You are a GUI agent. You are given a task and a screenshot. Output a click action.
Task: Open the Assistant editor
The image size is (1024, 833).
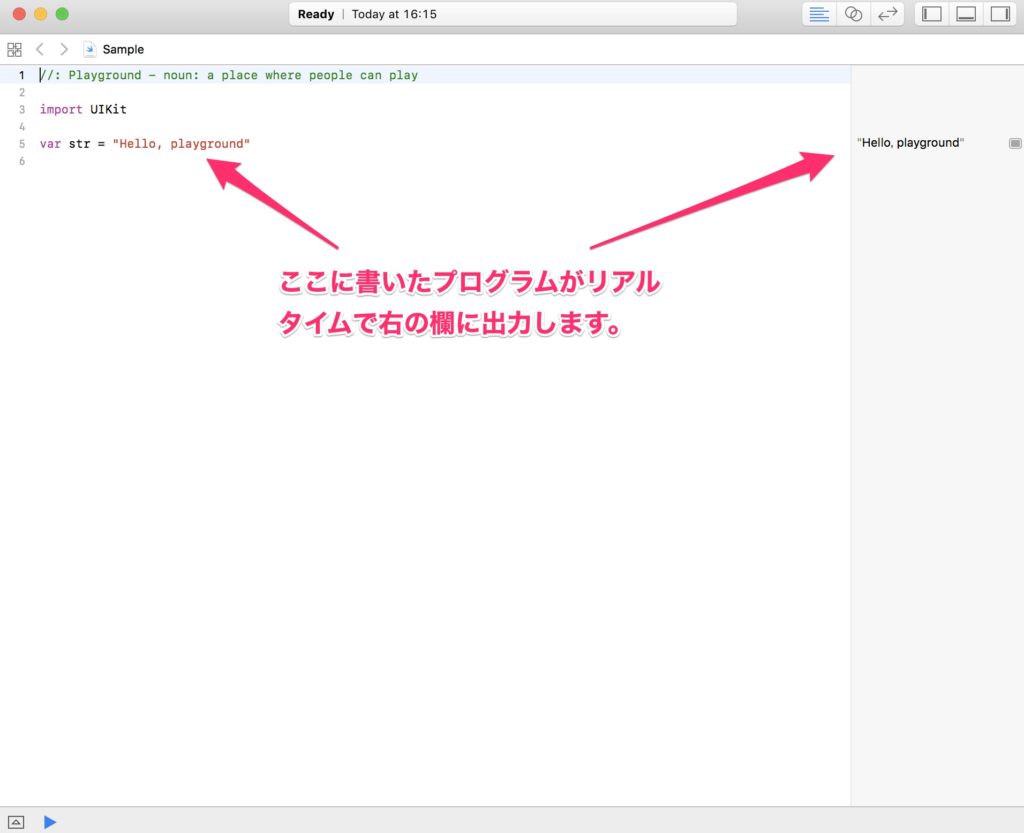click(x=853, y=14)
